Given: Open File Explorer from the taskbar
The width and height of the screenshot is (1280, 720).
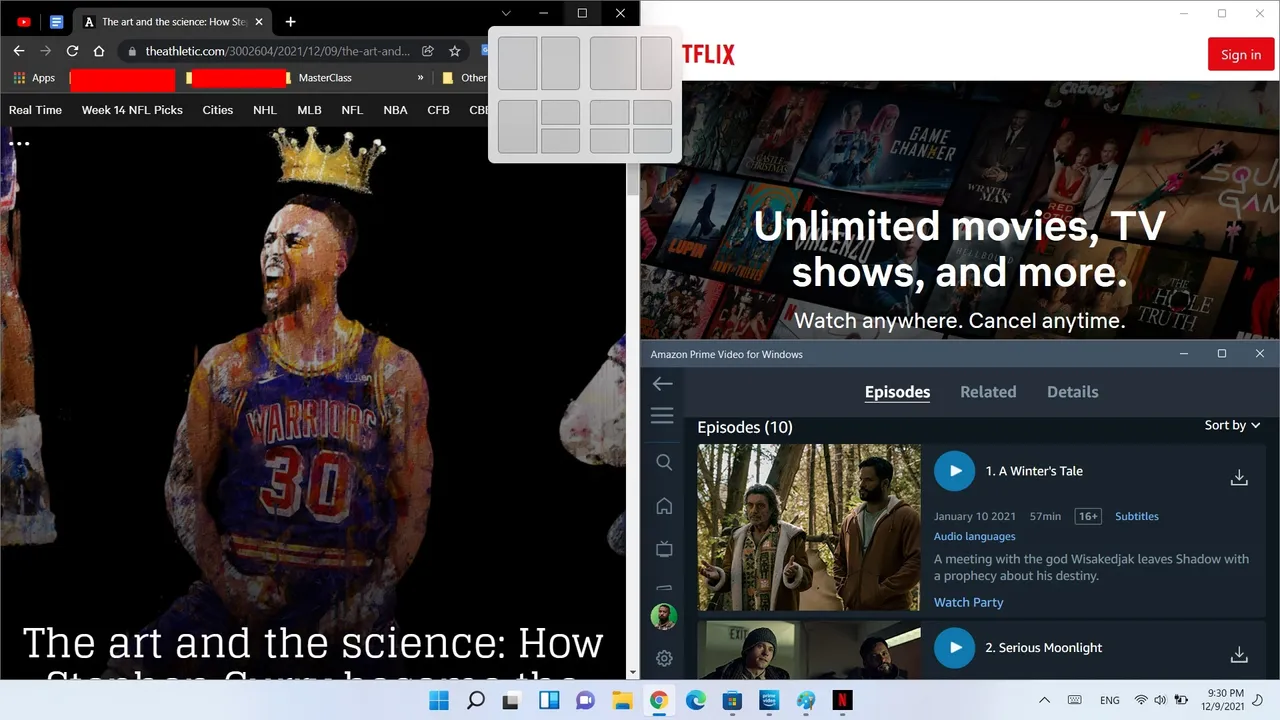Looking at the screenshot, I should pyautogui.click(x=622, y=700).
